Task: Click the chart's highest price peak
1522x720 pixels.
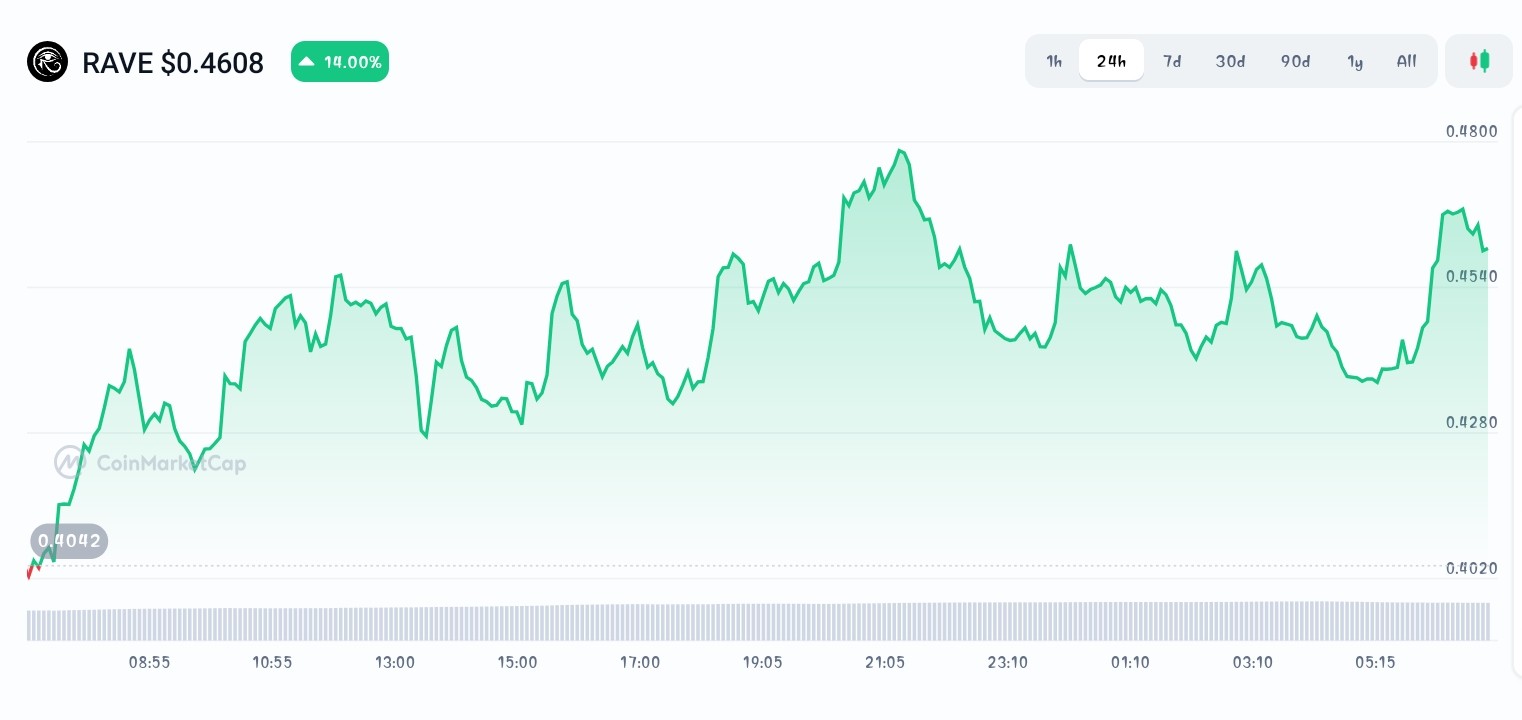Action: point(901,151)
